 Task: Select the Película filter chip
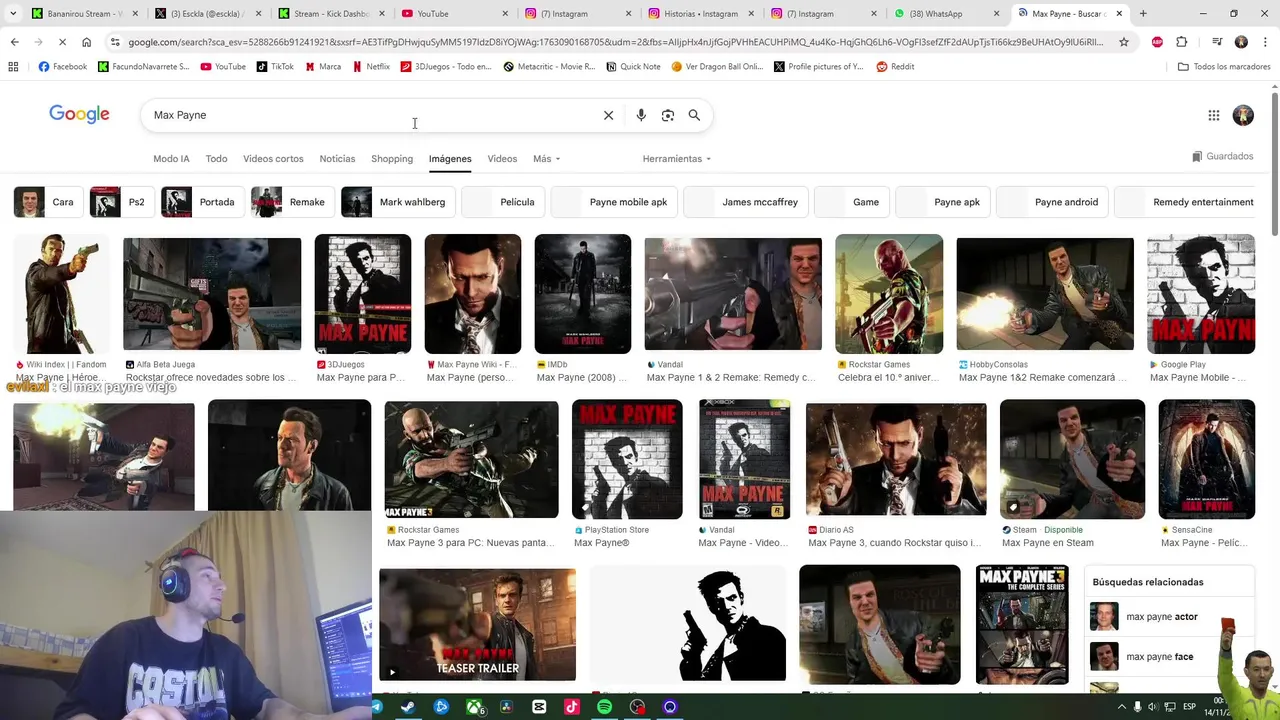pos(503,202)
